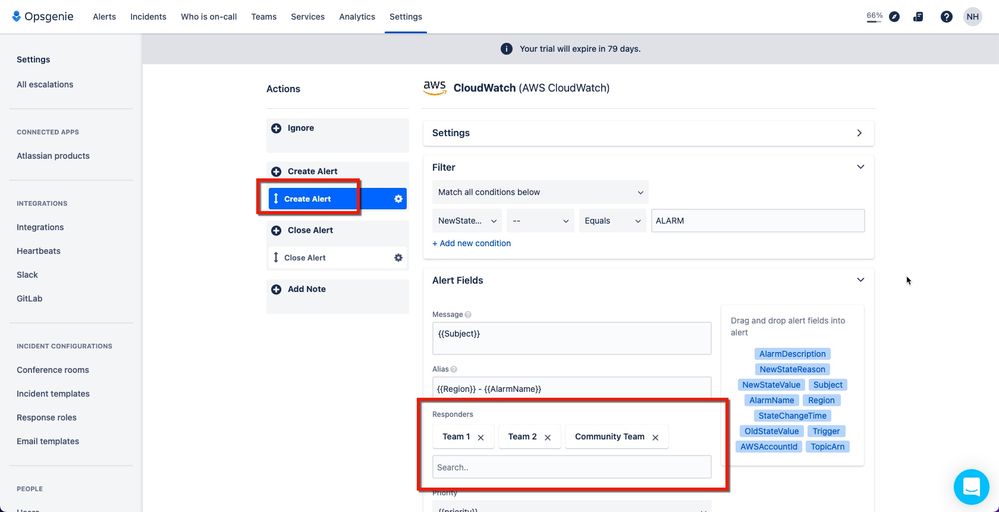Click the AWS logo
This screenshot has width=999, height=512.
pos(435,88)
